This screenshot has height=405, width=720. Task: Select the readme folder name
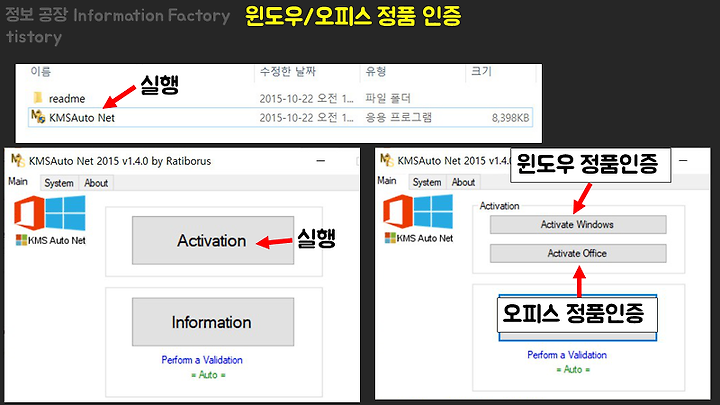coord(67,99)
